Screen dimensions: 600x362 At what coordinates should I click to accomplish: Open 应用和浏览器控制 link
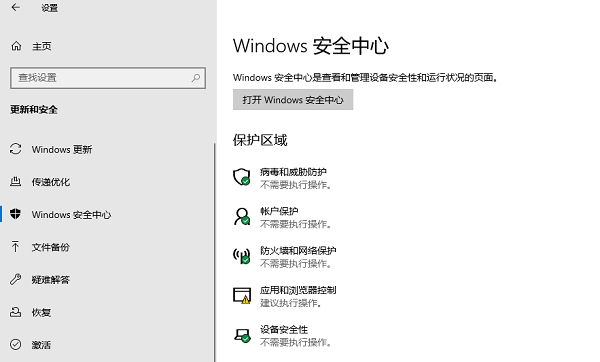[298, 290]
